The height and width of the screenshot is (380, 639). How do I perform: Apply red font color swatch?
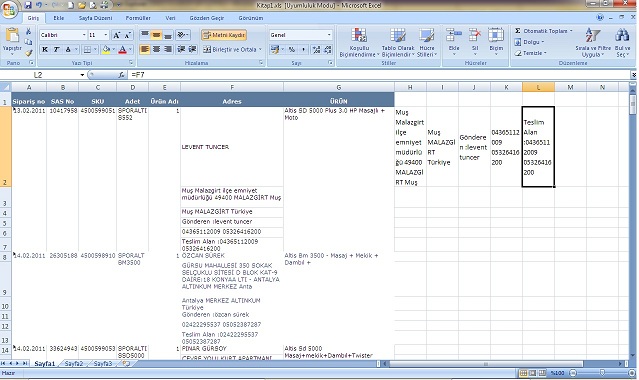tap(123, 50)
